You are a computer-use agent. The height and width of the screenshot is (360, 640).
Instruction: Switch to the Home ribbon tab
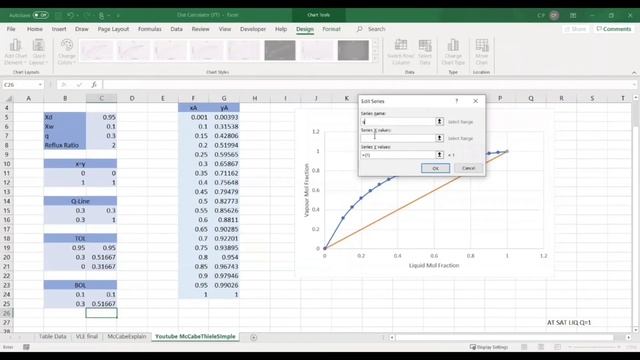[x=35, y=29]
